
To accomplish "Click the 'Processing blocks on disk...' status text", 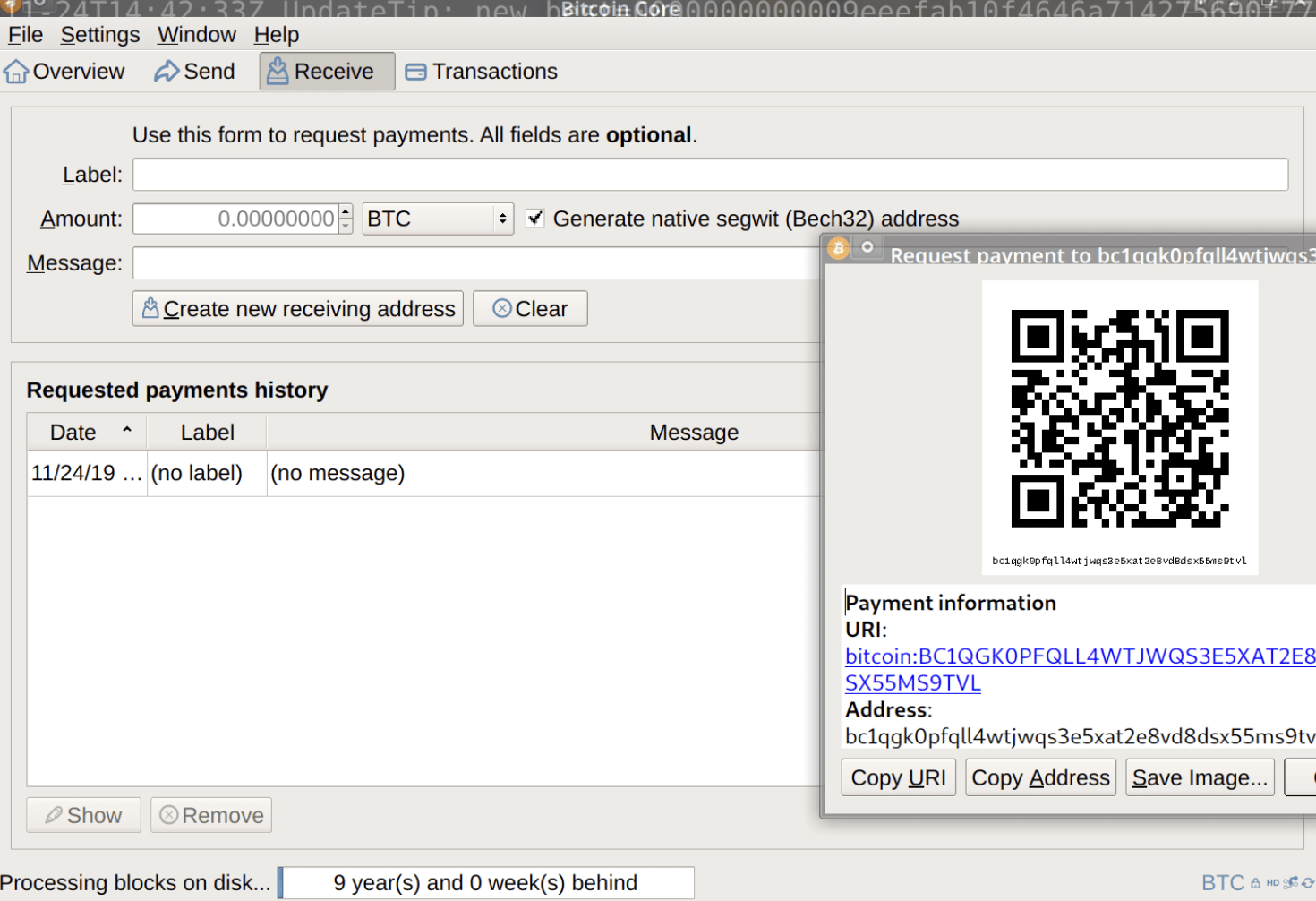I will point(135,883).
